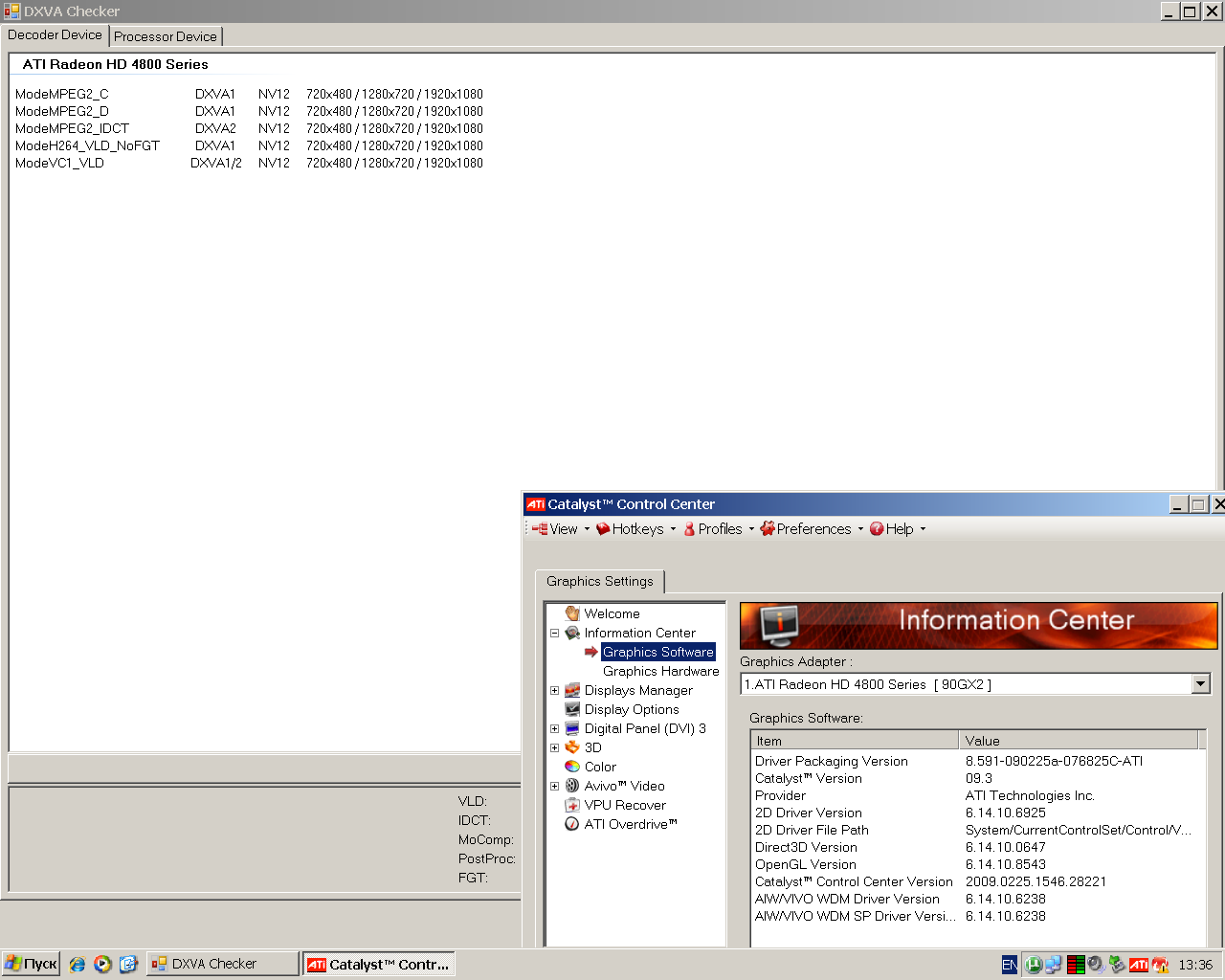
Task: Open the Windows Start (Пуск) button
Action: 32,964
